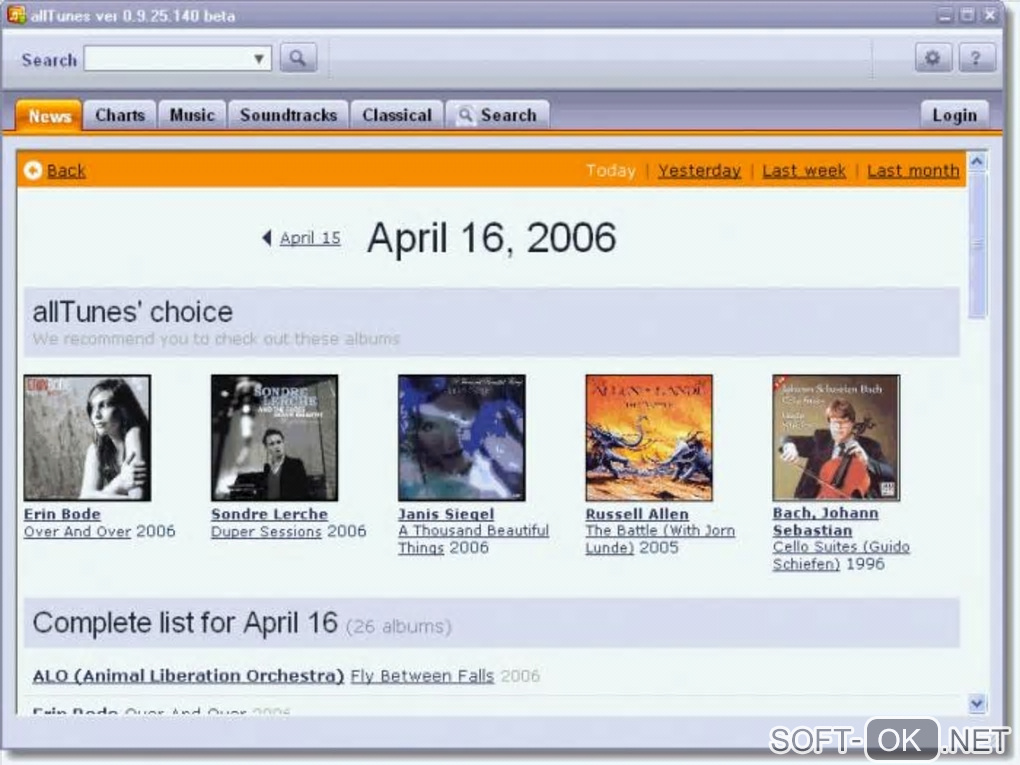Viewport: 1020px width, 765px height.
Task: Open A Thousand Beautiful Things link
Action: (x=474, y=539)
